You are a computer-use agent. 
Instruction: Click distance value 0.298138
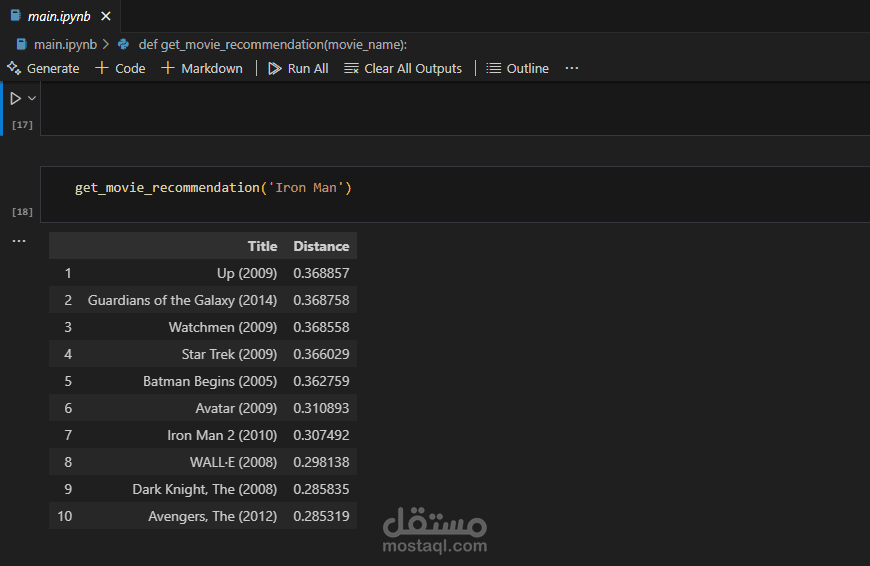click(321, 462)
